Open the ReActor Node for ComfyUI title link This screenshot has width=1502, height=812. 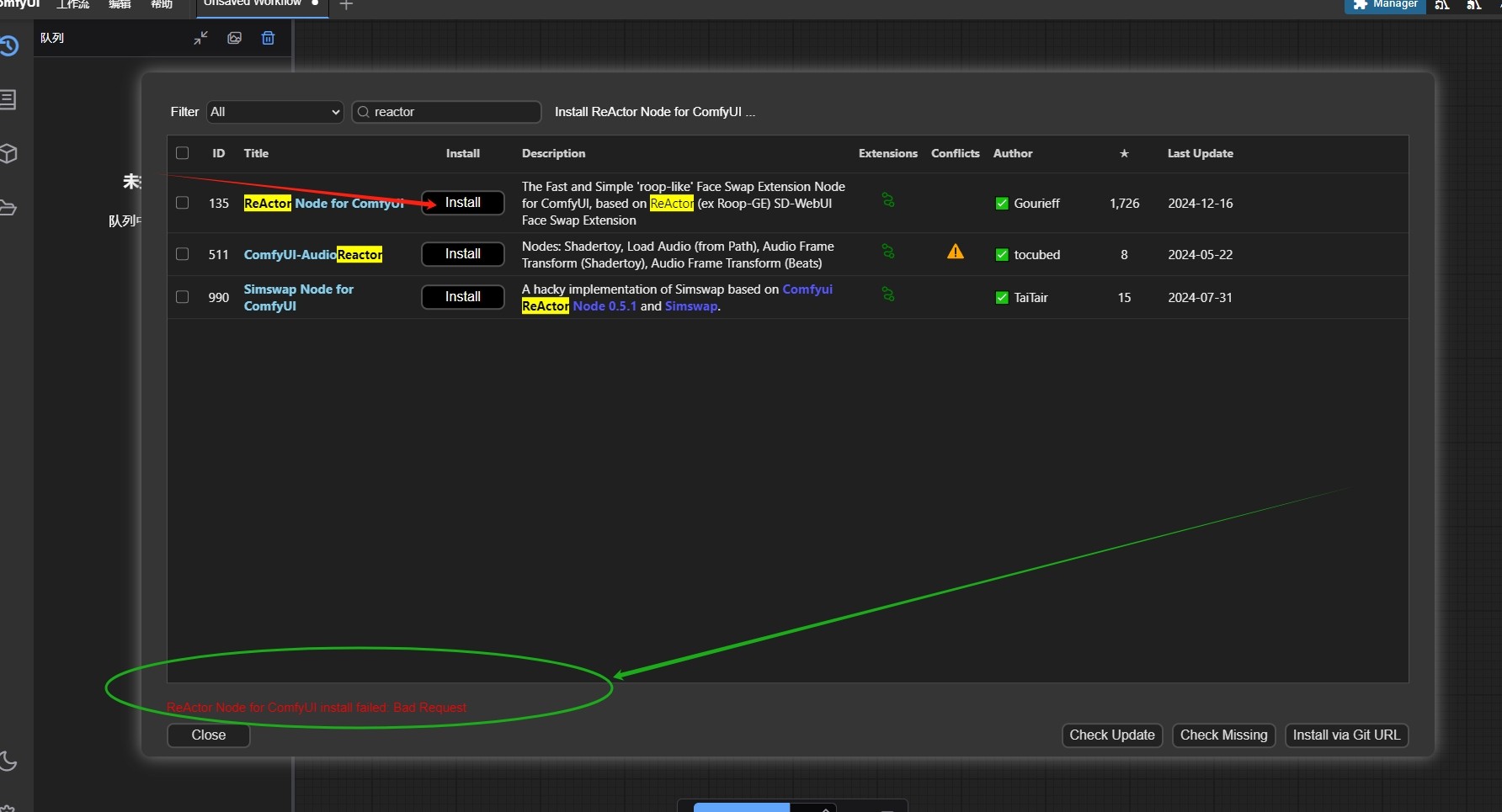coord(324,204)
